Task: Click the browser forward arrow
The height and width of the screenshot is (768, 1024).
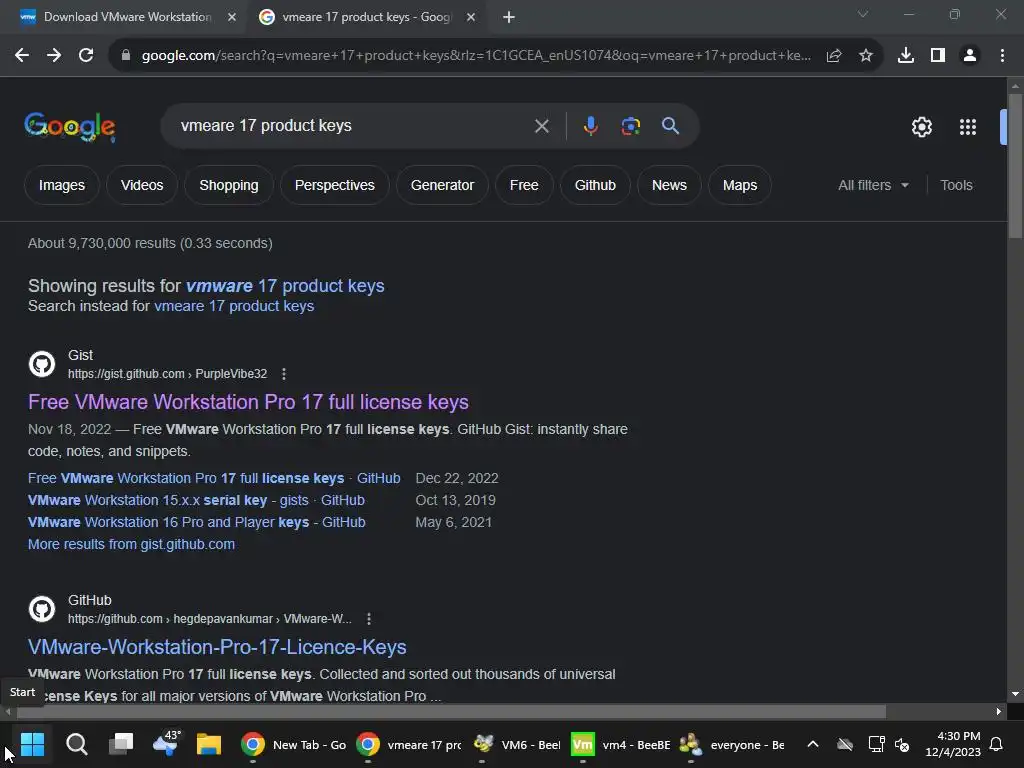Action: click(54, 56)
